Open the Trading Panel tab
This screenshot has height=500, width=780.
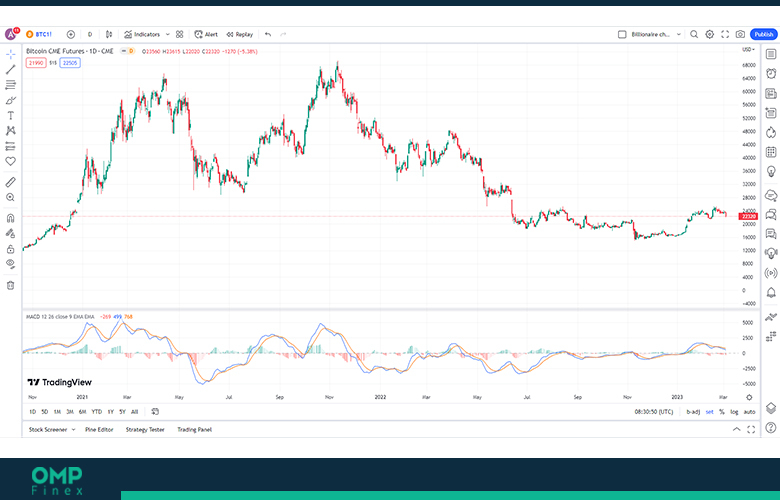(x=195, y=429)
